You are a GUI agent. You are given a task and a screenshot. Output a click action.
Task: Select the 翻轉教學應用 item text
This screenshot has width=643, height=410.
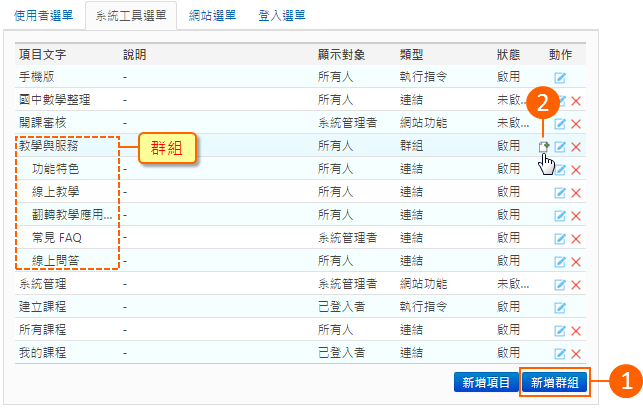pyautogui.click(x=72, y=215)
